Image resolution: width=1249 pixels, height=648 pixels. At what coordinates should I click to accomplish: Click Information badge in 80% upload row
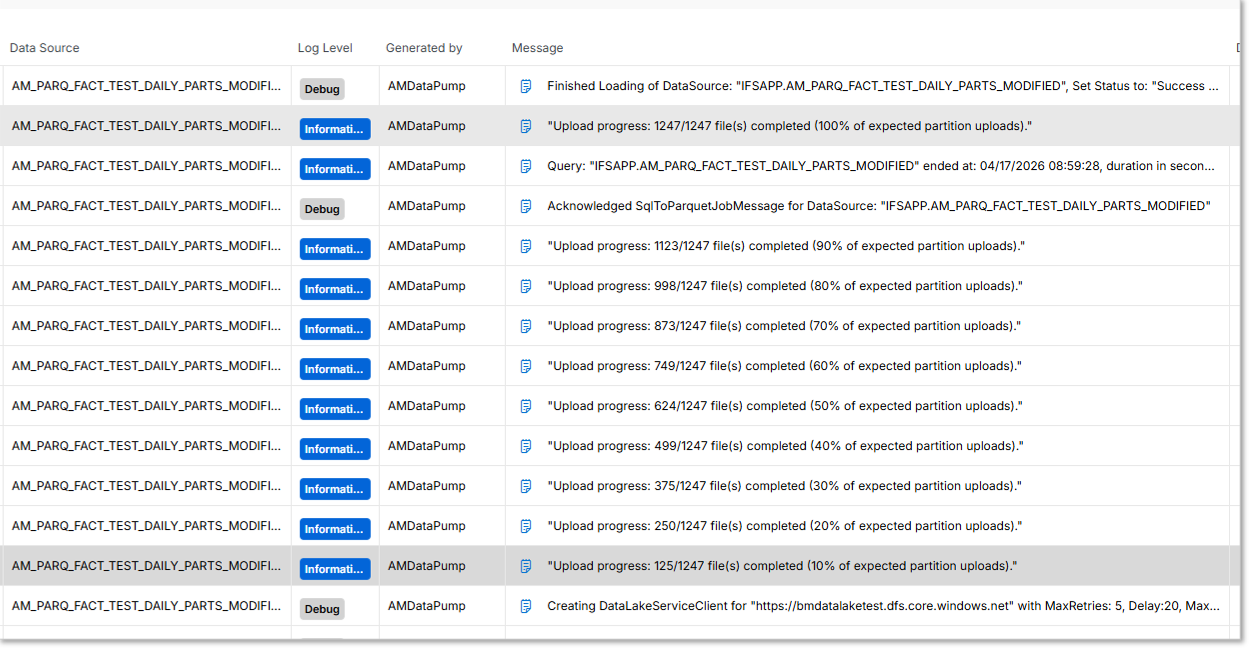(x=335, y=289)
